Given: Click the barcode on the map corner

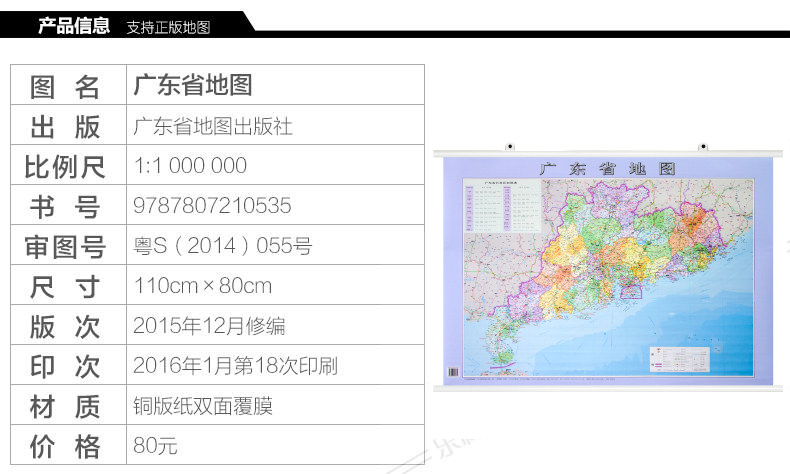Looking at the screenshot, I should coord(453,372).
